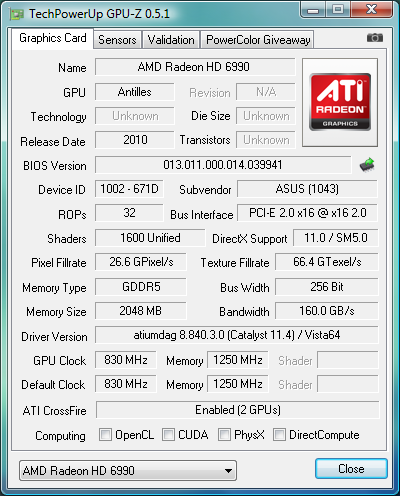Open the AMD Radeon HD 6990 dropdown
Screen dimensions: 400x496
128,471
